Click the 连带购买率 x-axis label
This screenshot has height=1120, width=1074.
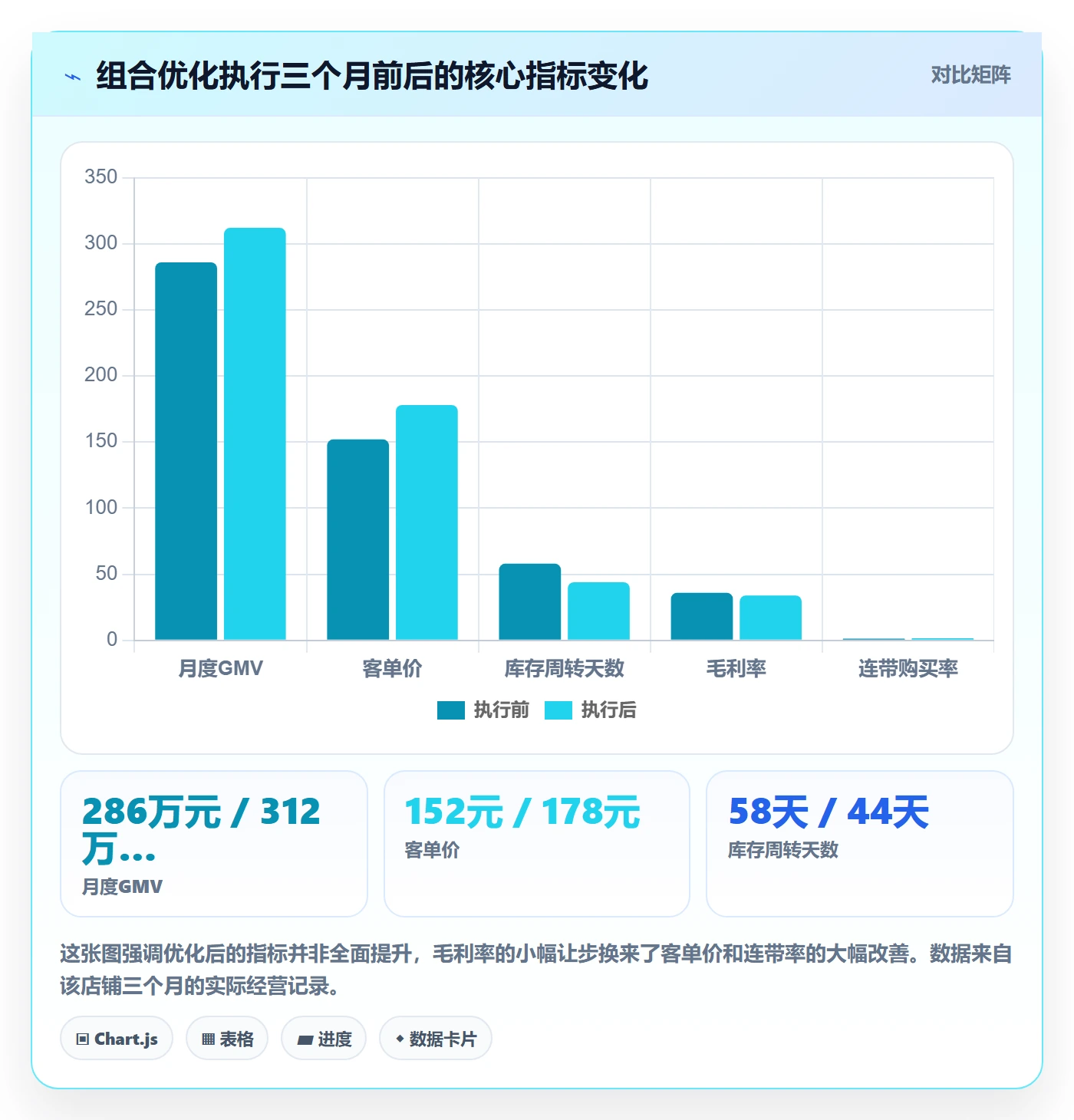tap(908, 668)
